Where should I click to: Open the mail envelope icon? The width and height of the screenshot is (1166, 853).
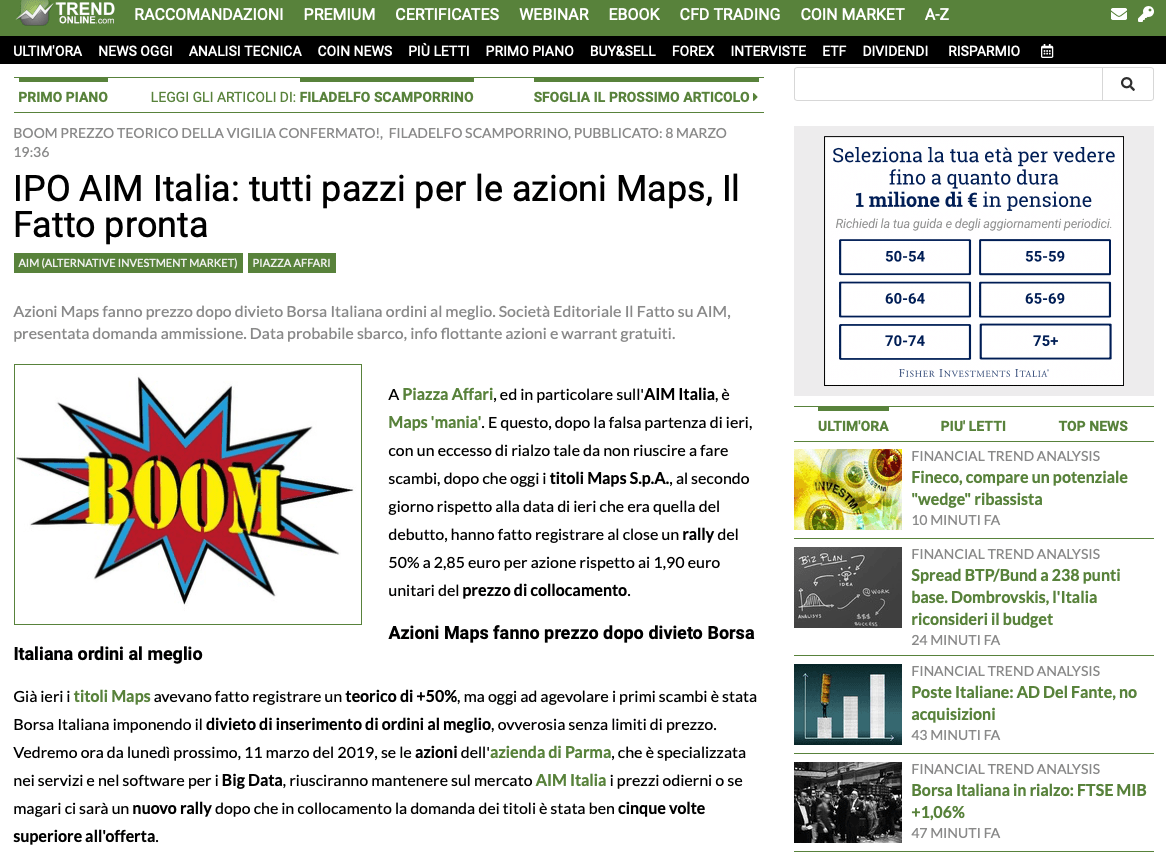point(1118,14)
